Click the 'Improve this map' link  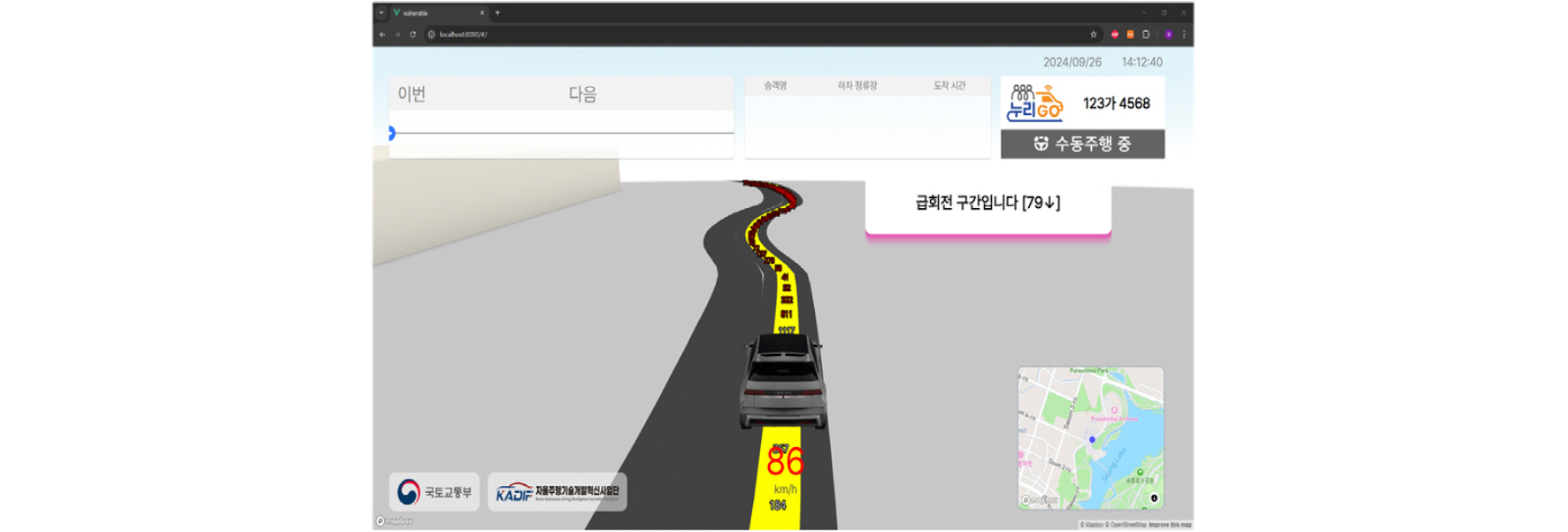1170,525
